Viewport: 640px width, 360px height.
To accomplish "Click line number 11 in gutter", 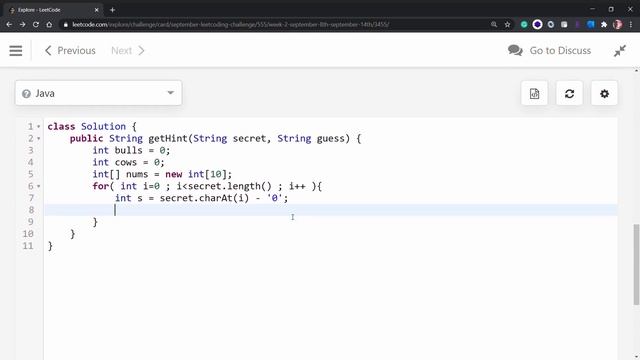I will point(28,246).
